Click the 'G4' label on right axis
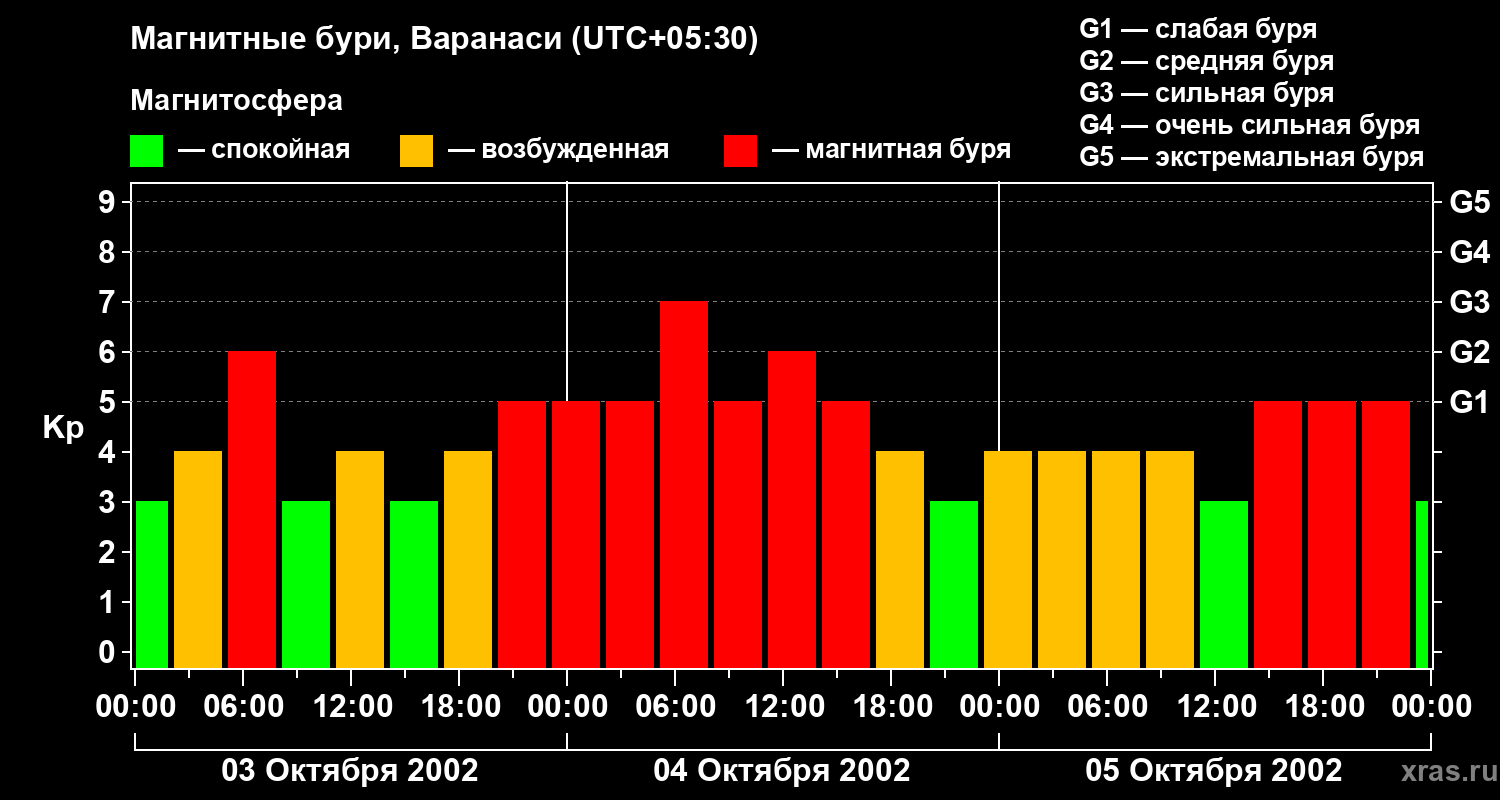 [1469, 252]
